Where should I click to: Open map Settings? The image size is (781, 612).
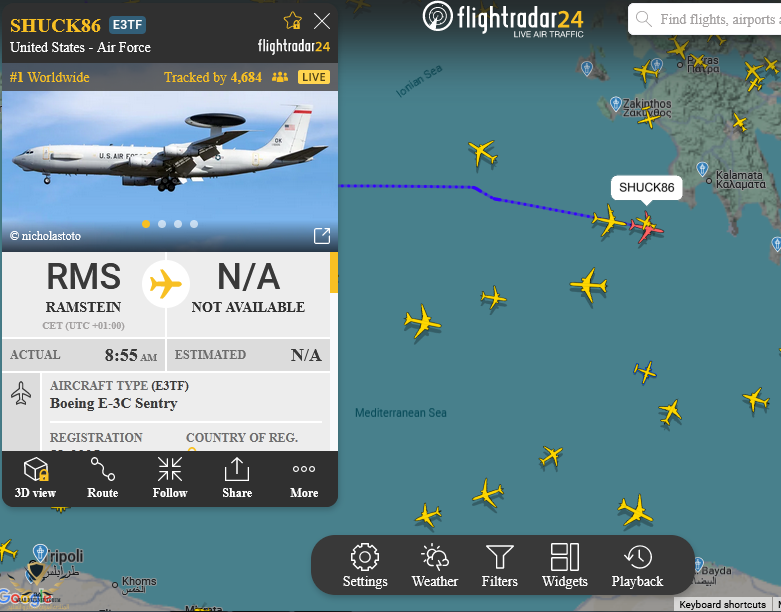(365, 566)
